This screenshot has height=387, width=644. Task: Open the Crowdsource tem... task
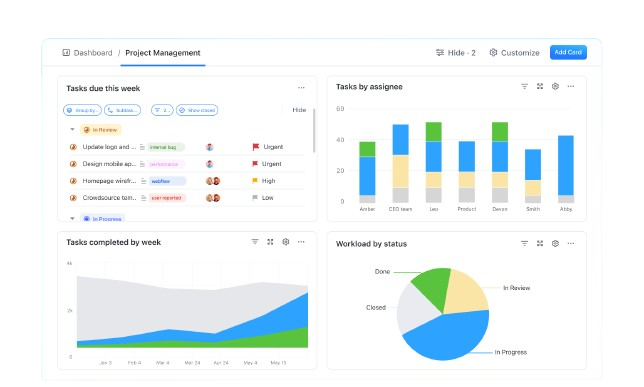tap(109, 198)
